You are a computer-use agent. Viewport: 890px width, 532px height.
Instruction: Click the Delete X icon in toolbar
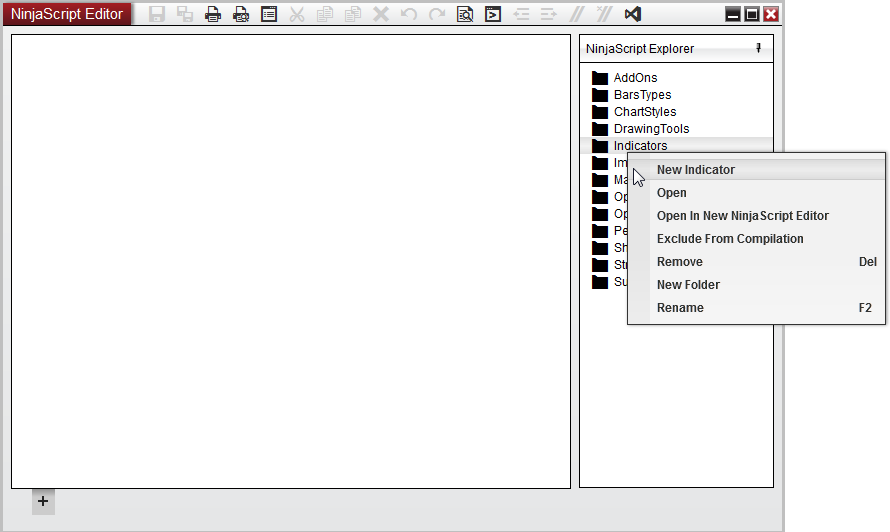[x=381, y=14]
